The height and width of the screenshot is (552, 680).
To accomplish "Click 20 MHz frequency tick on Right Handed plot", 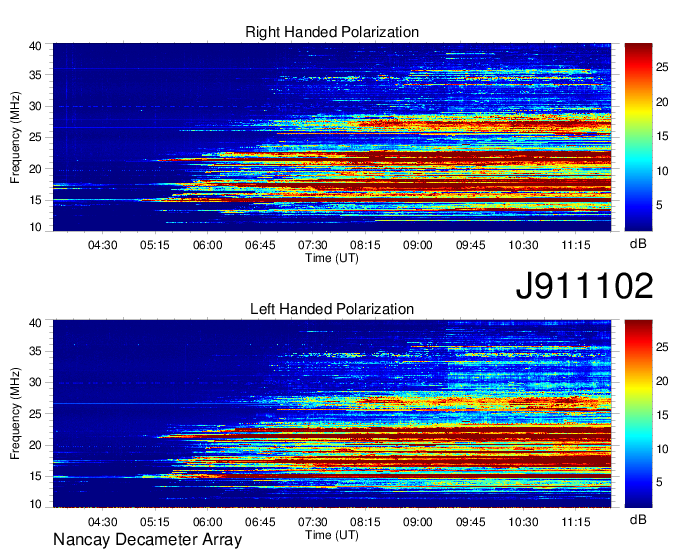I will point(36,169).
